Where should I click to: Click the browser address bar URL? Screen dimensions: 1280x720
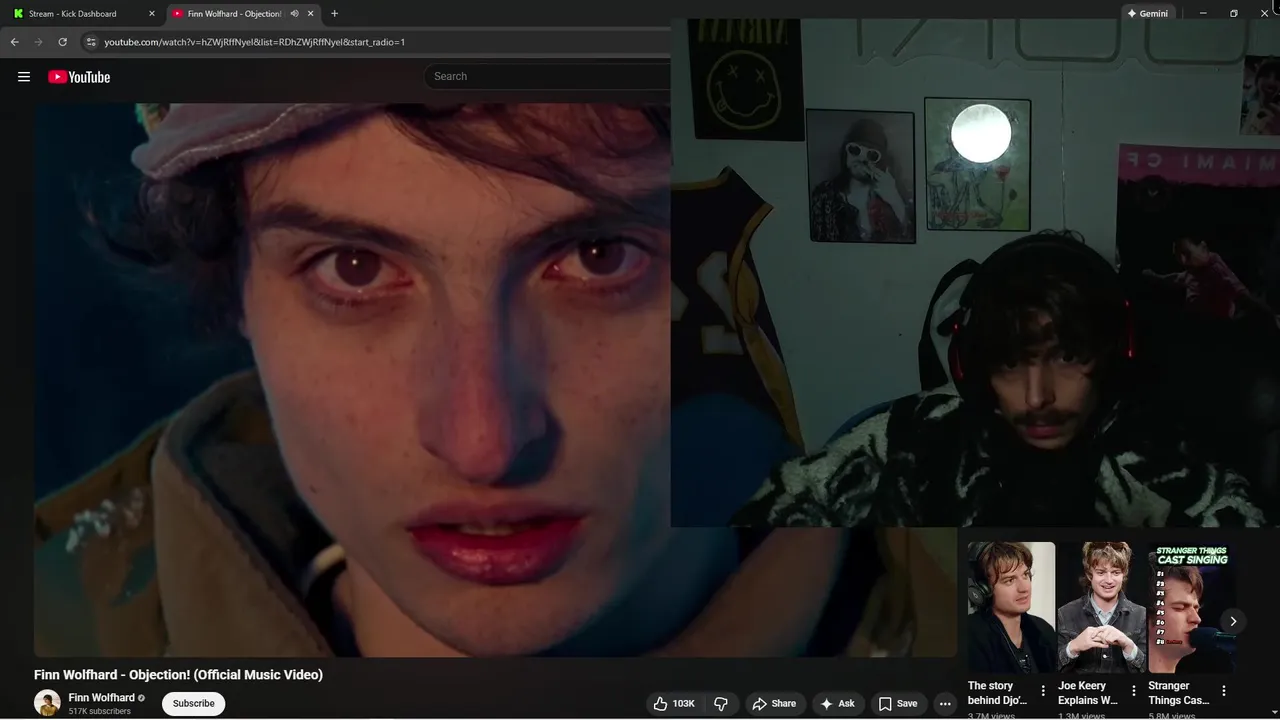click(255, 42)
